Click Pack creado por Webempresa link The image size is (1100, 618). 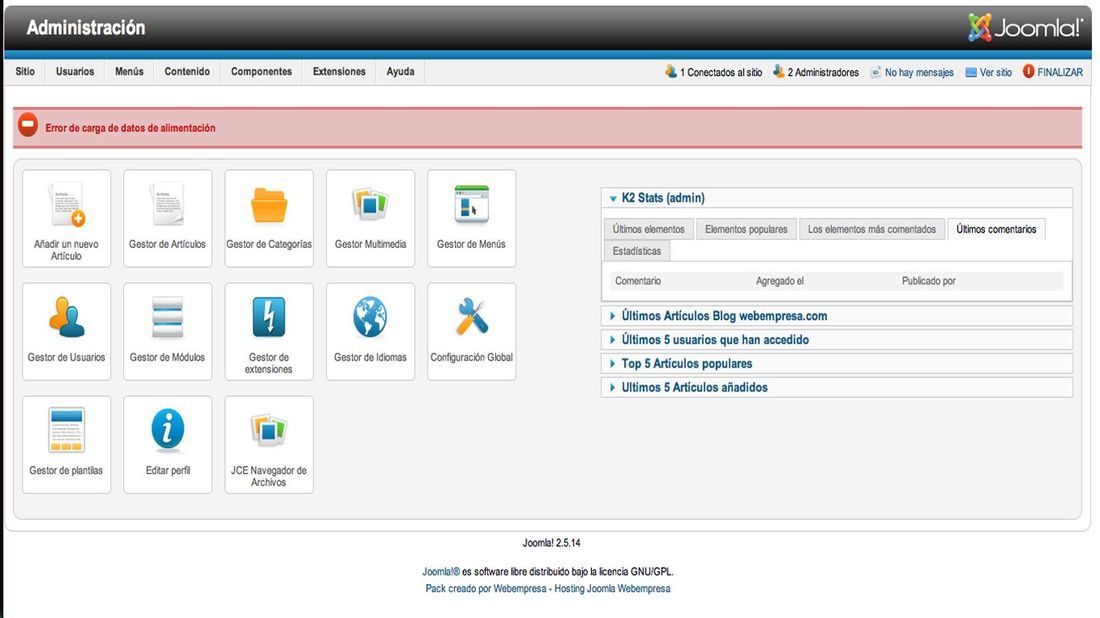point(485,589)
